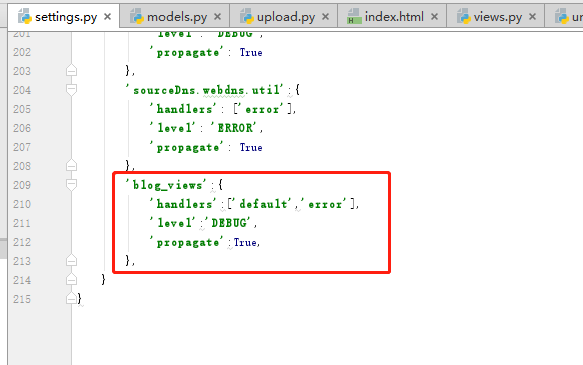Click the HTML file icon on index.html tab
Viewport: 583px width, 365px height.
pos(354,17)
